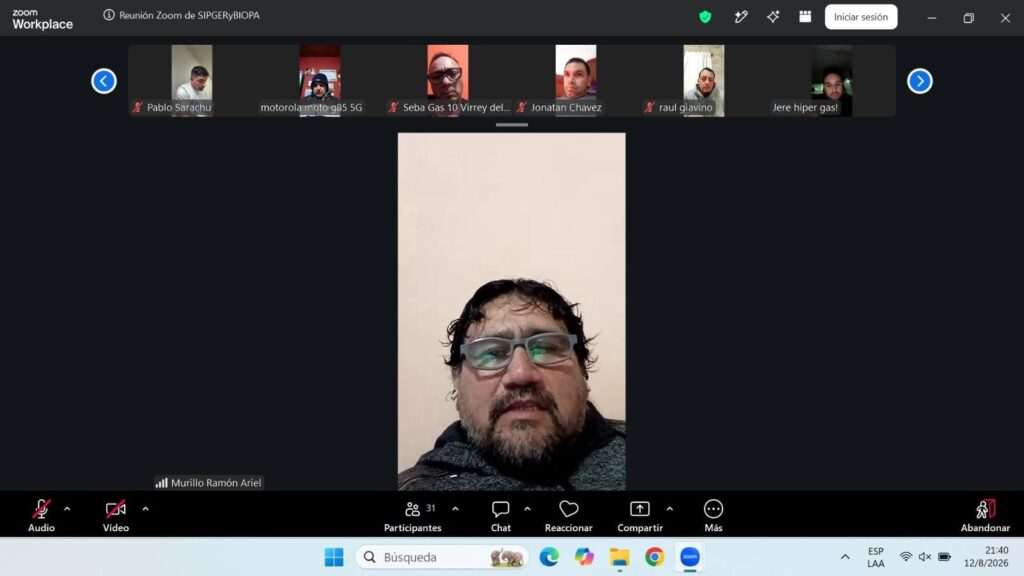This screenshot has height=576, width=1024.
Task: Expand participants options arrow
Action: (455, 509)
